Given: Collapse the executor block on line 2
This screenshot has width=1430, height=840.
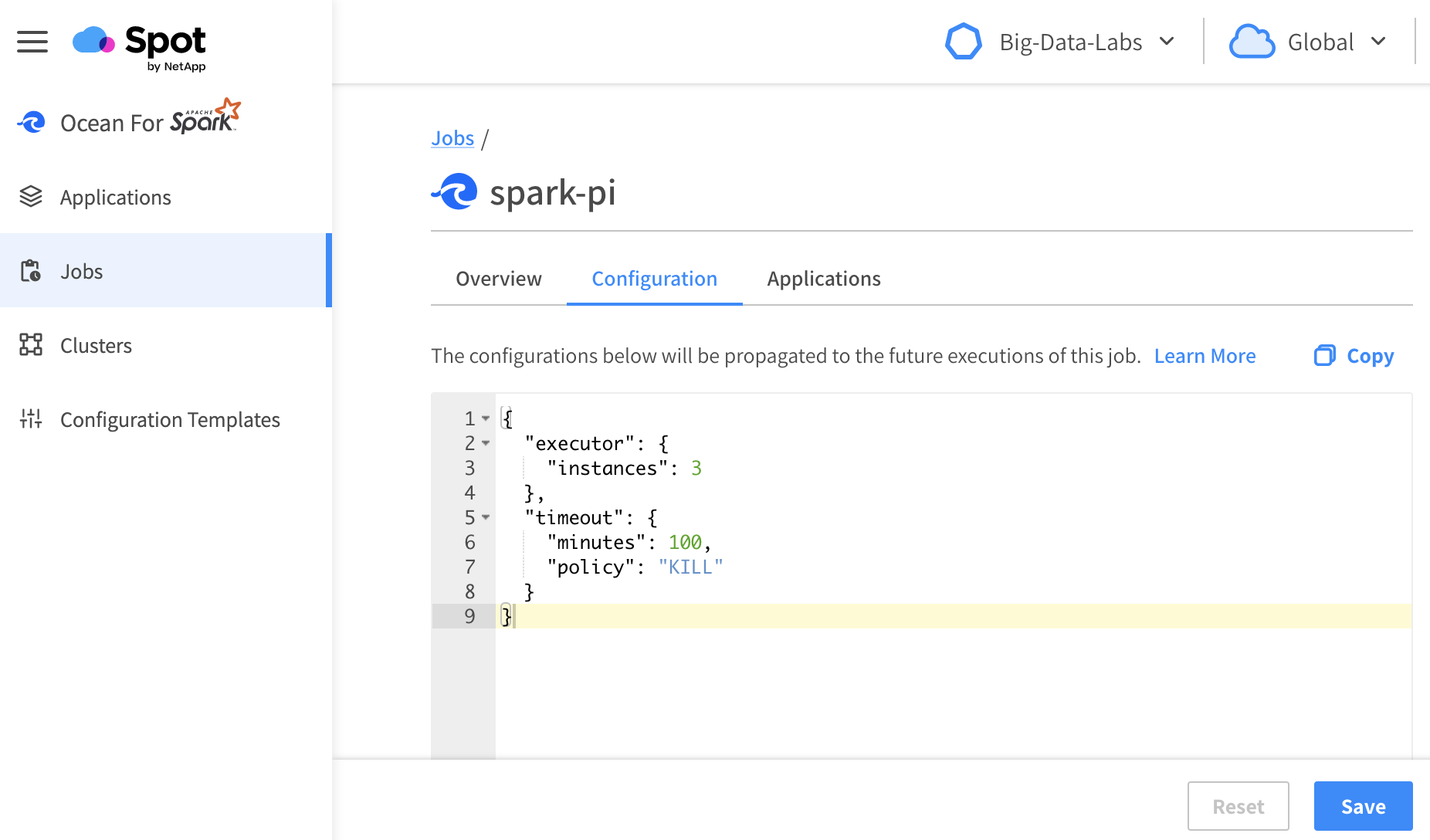Looking at the screenshot, I should click(x=486, y=443).
